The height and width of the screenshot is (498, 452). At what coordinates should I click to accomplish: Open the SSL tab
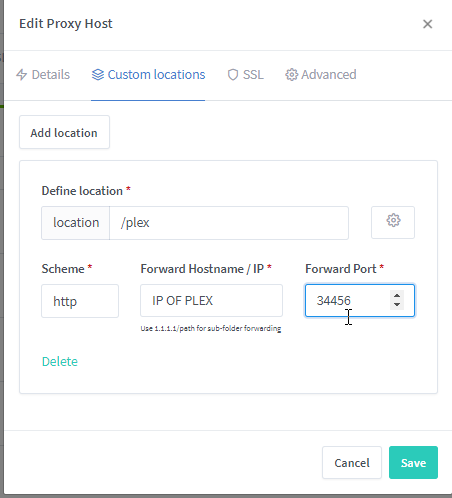246,75
